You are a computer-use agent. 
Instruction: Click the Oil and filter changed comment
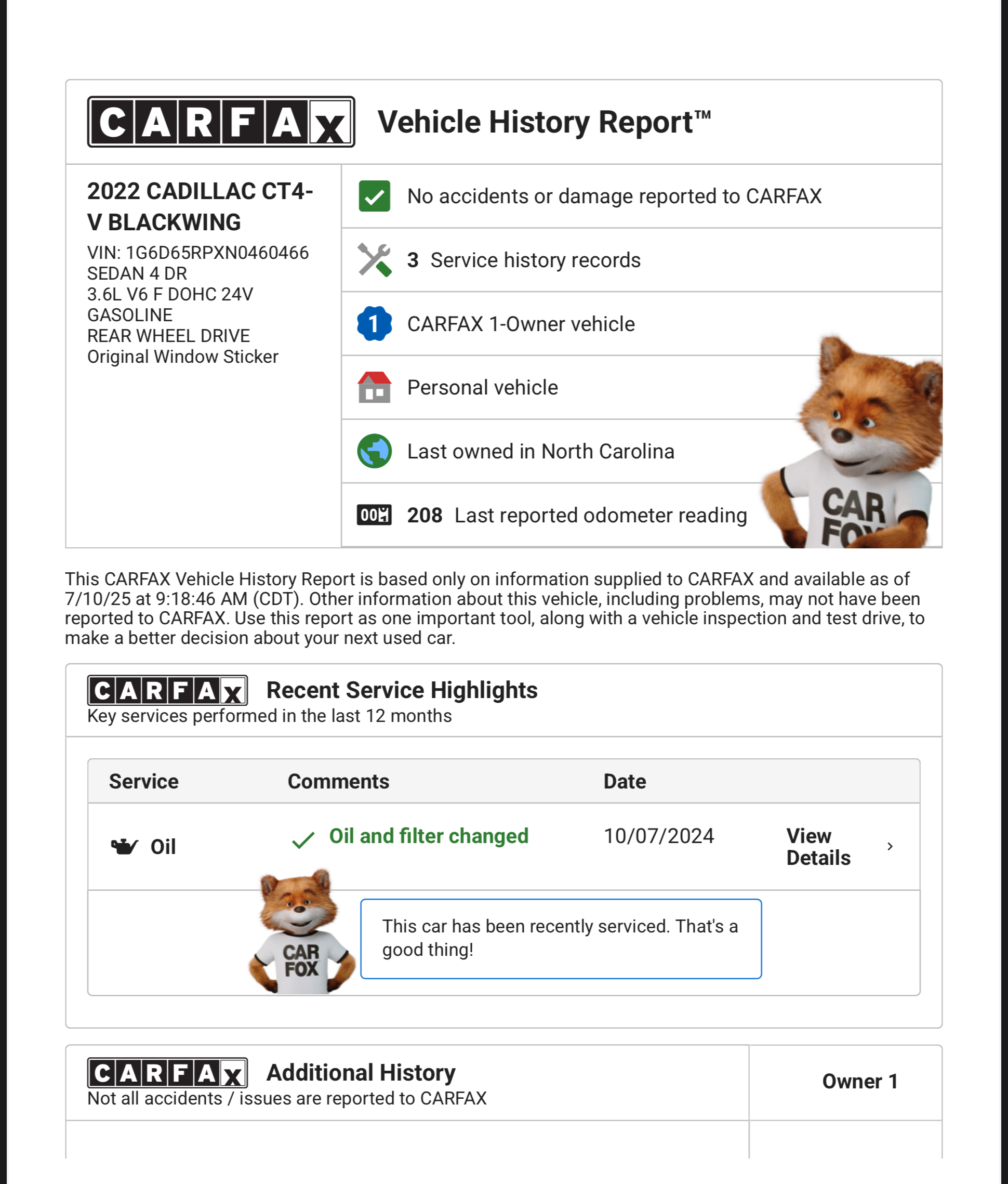pyautogui.click(x=429, y=836)
